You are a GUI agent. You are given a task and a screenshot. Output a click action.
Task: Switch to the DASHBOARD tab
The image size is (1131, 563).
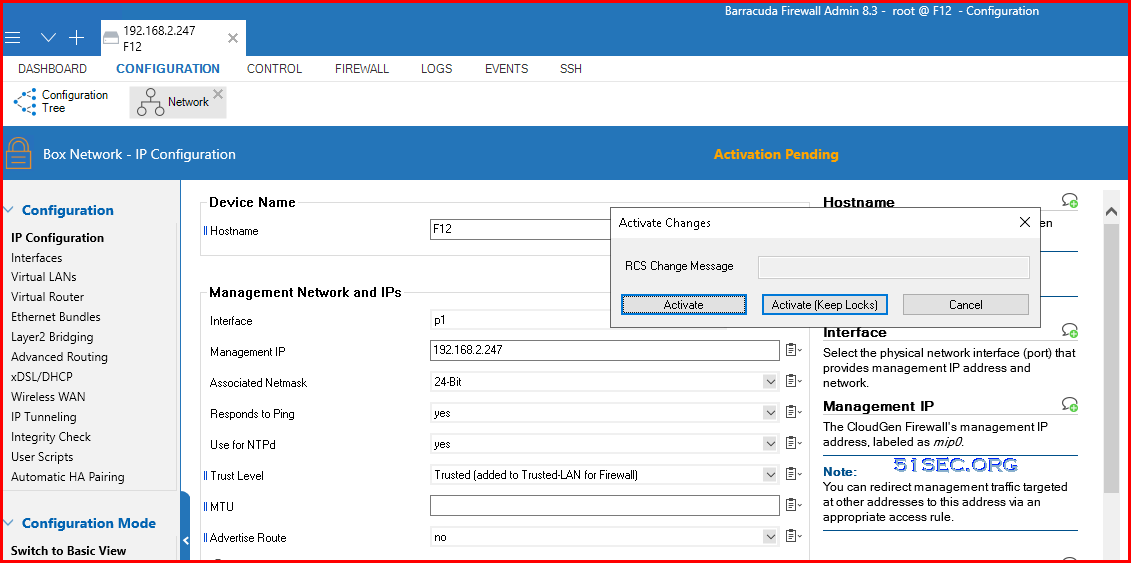pos(52,68)
